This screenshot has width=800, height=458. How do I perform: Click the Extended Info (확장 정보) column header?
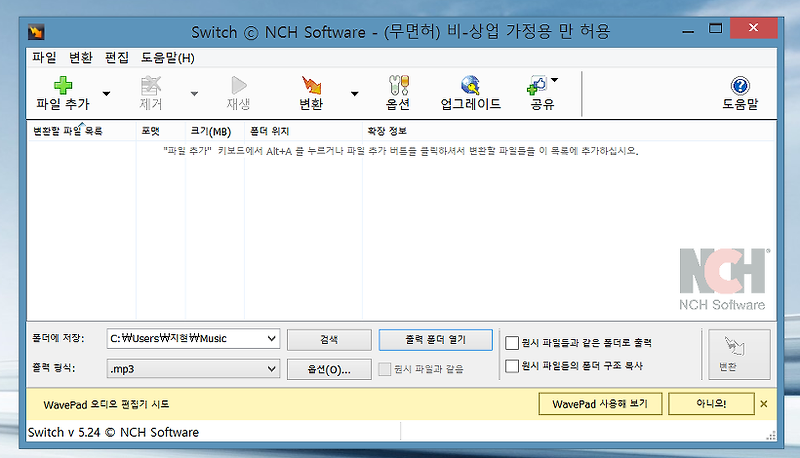pyautogui.click(x=569, y=131)
